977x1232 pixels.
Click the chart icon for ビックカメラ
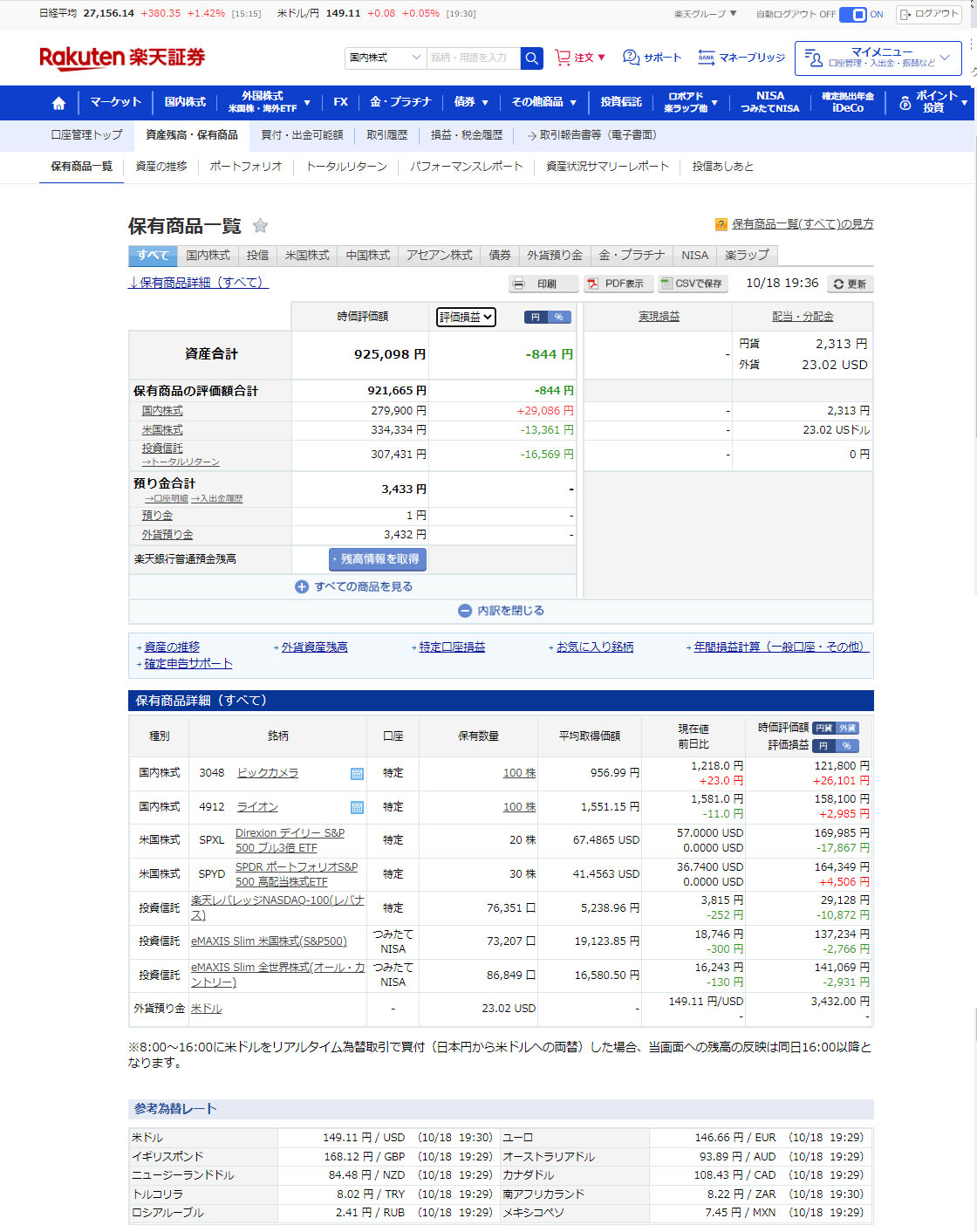(x=357, y=774)
